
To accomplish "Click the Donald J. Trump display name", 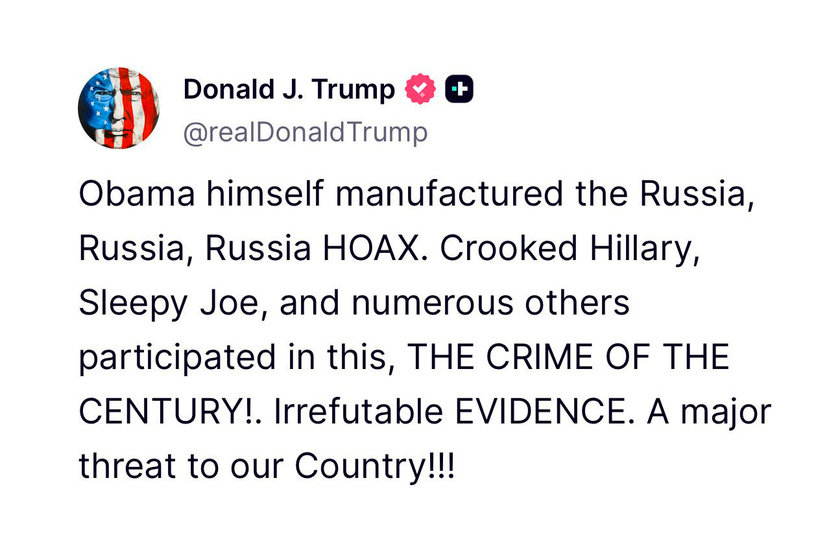I will 289,89.
